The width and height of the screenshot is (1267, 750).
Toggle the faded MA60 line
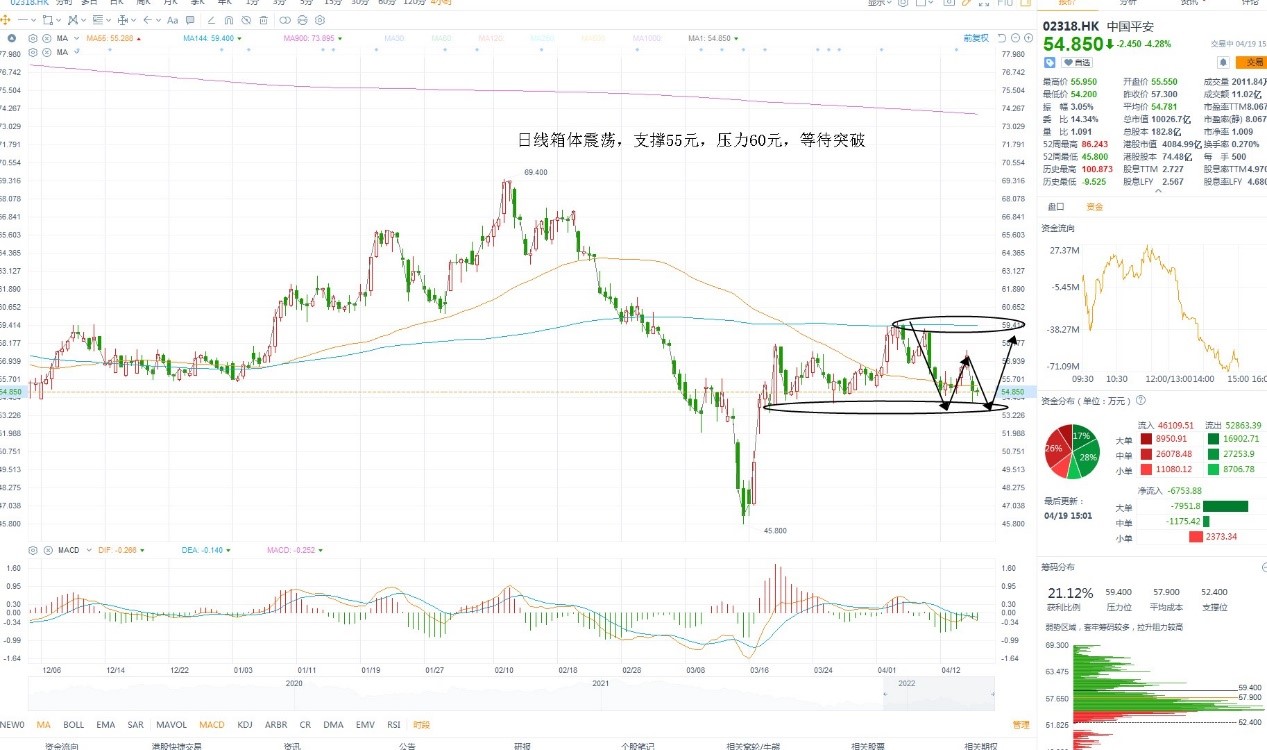(441, 38)
